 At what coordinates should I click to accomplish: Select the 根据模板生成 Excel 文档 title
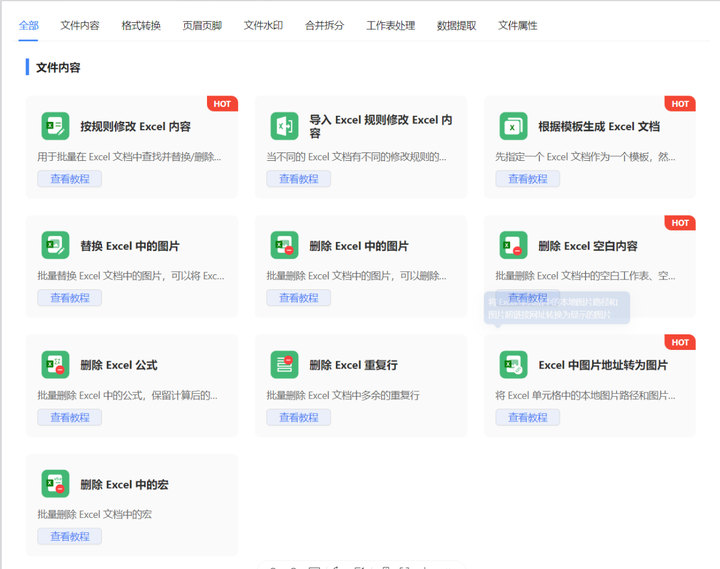tap(599, 126)
